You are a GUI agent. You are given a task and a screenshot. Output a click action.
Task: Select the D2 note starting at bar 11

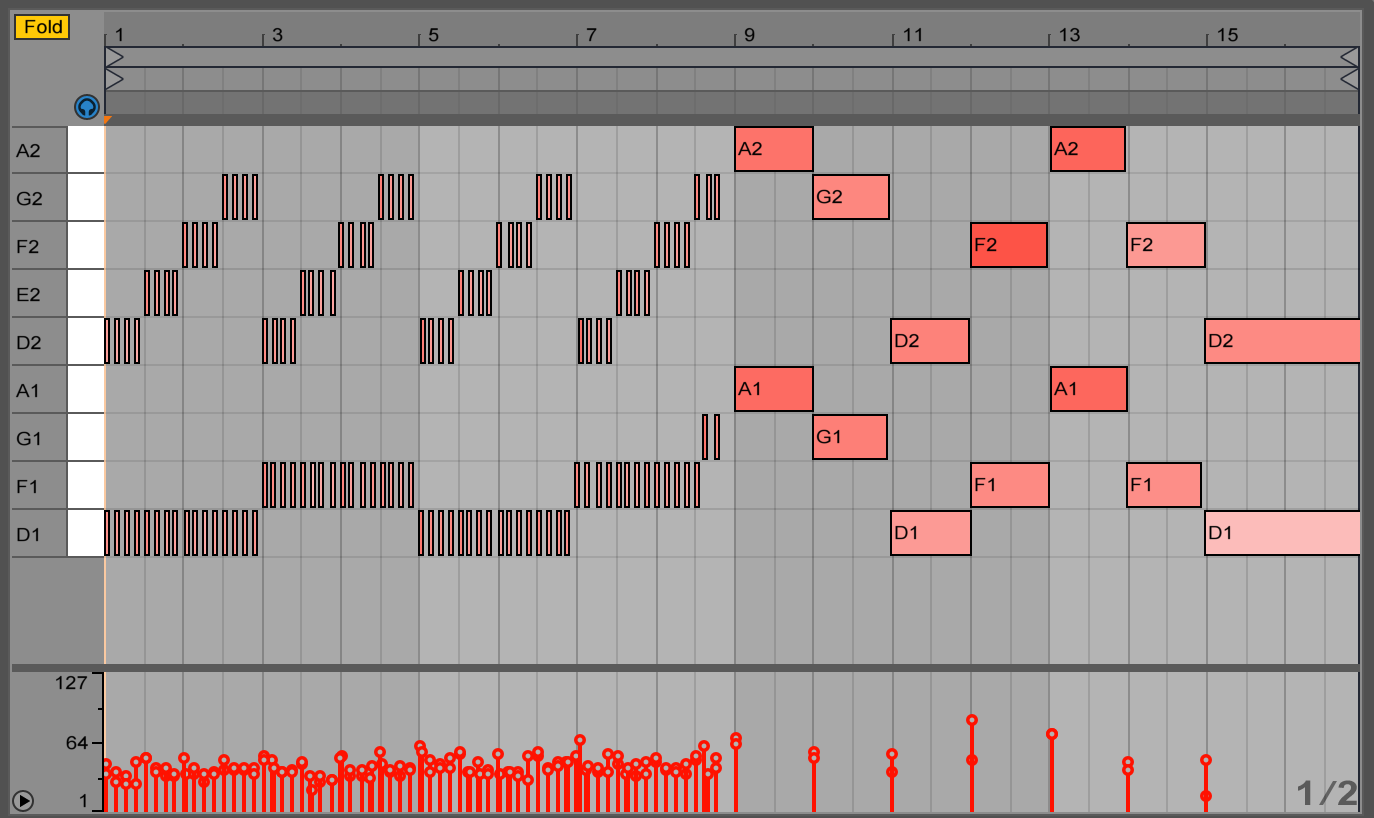coord(930,341)
